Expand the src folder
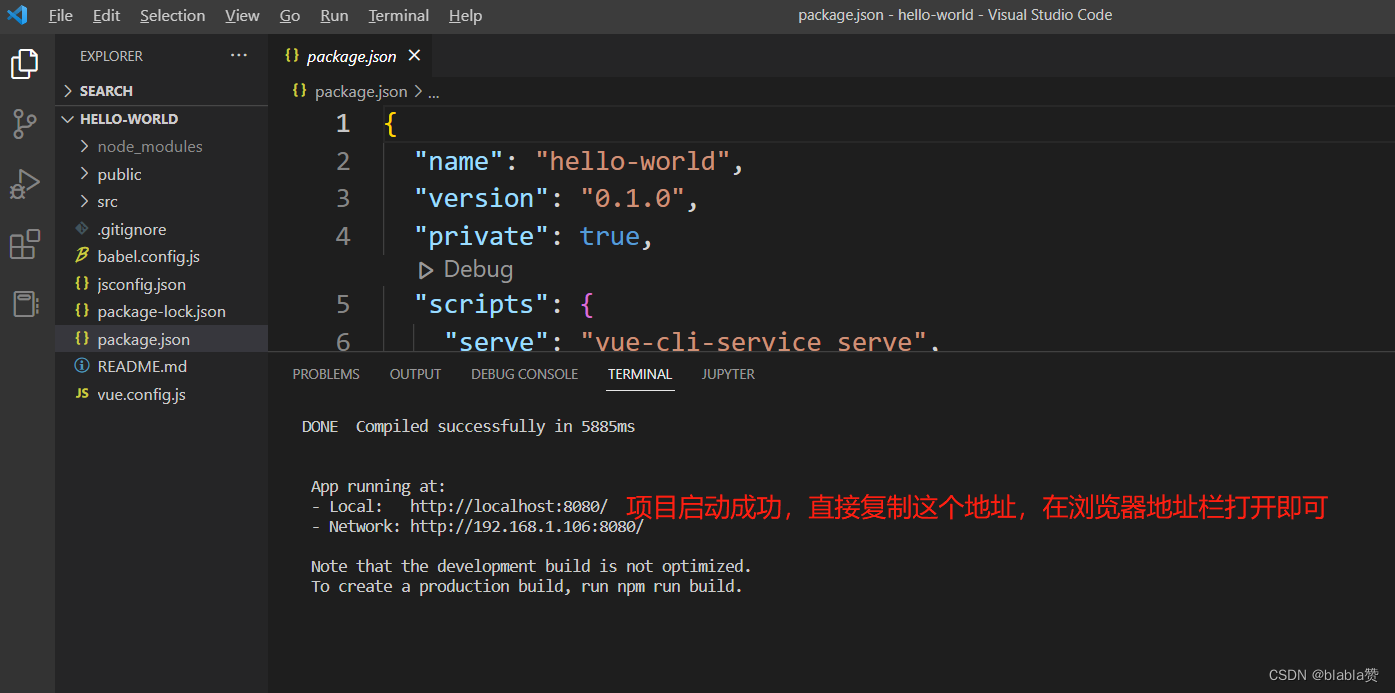 (107, 201)
